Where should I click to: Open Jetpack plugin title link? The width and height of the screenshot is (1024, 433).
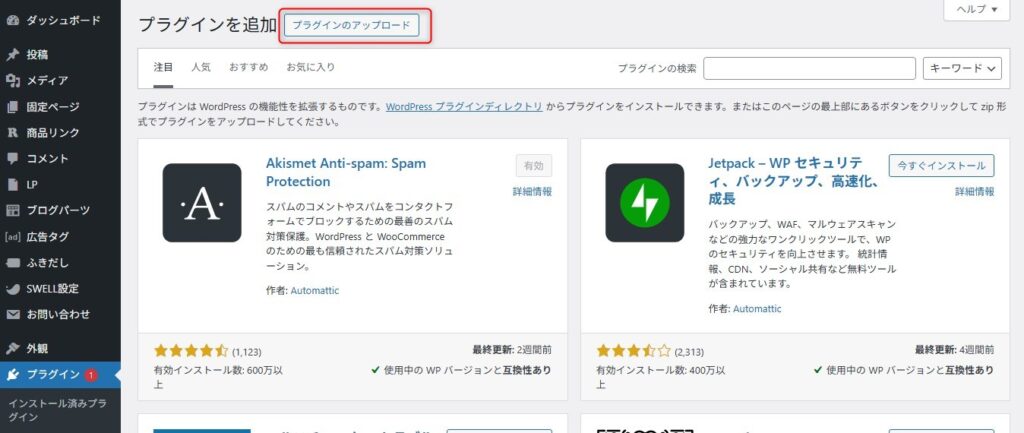(x=793, y=180)
